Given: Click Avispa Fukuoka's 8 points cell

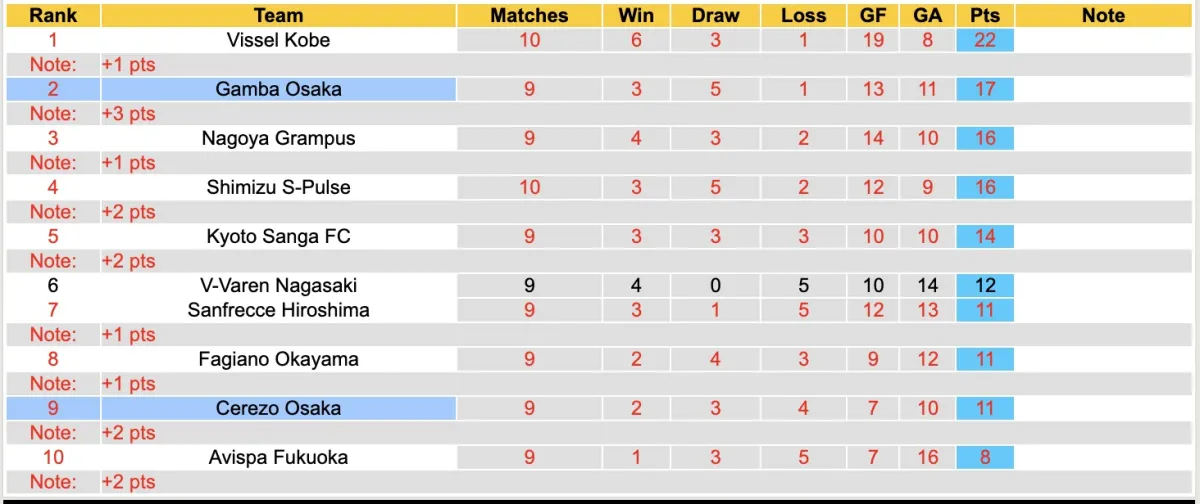Looking at the screenshot, I should click(985, 457).
